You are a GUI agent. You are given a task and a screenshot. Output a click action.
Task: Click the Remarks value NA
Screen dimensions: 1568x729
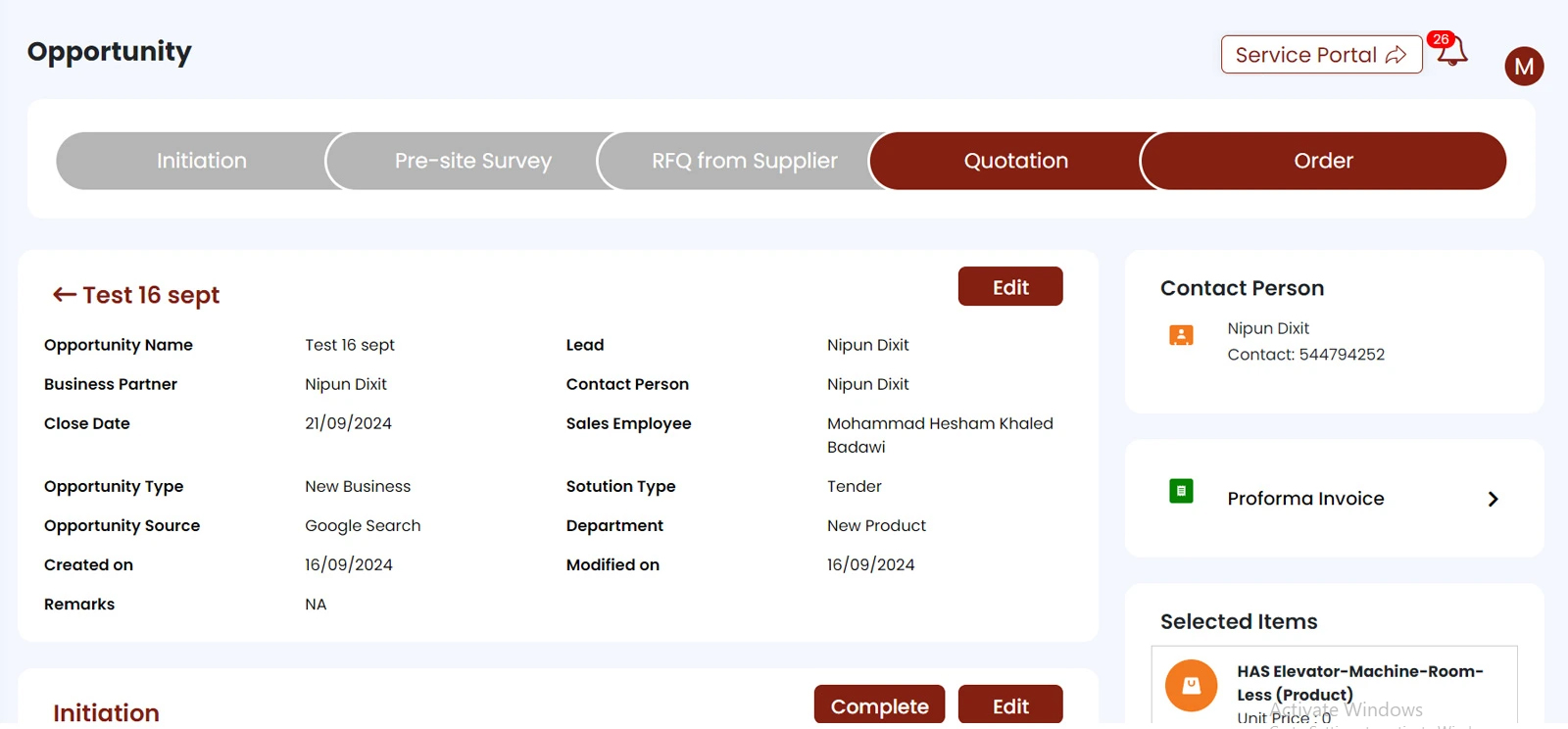click(316, 604)
